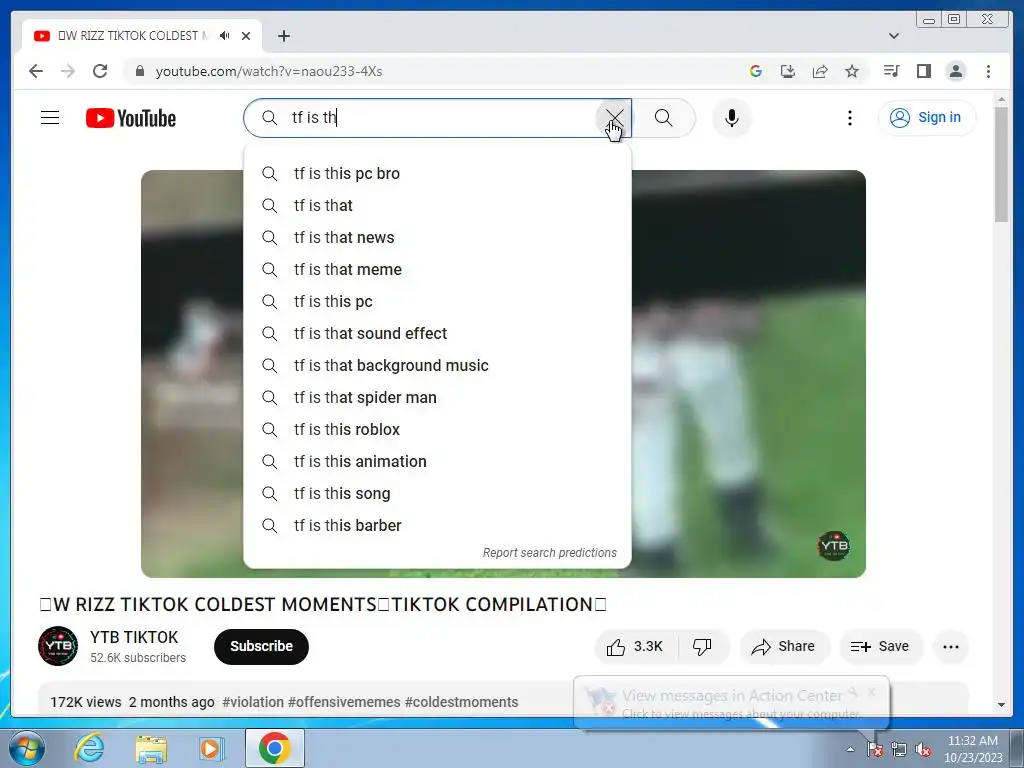The height and width of the screenshot is (768, 1024).
Task: Launch Internet Explorer from the taskbar
Action: [89, 748]
